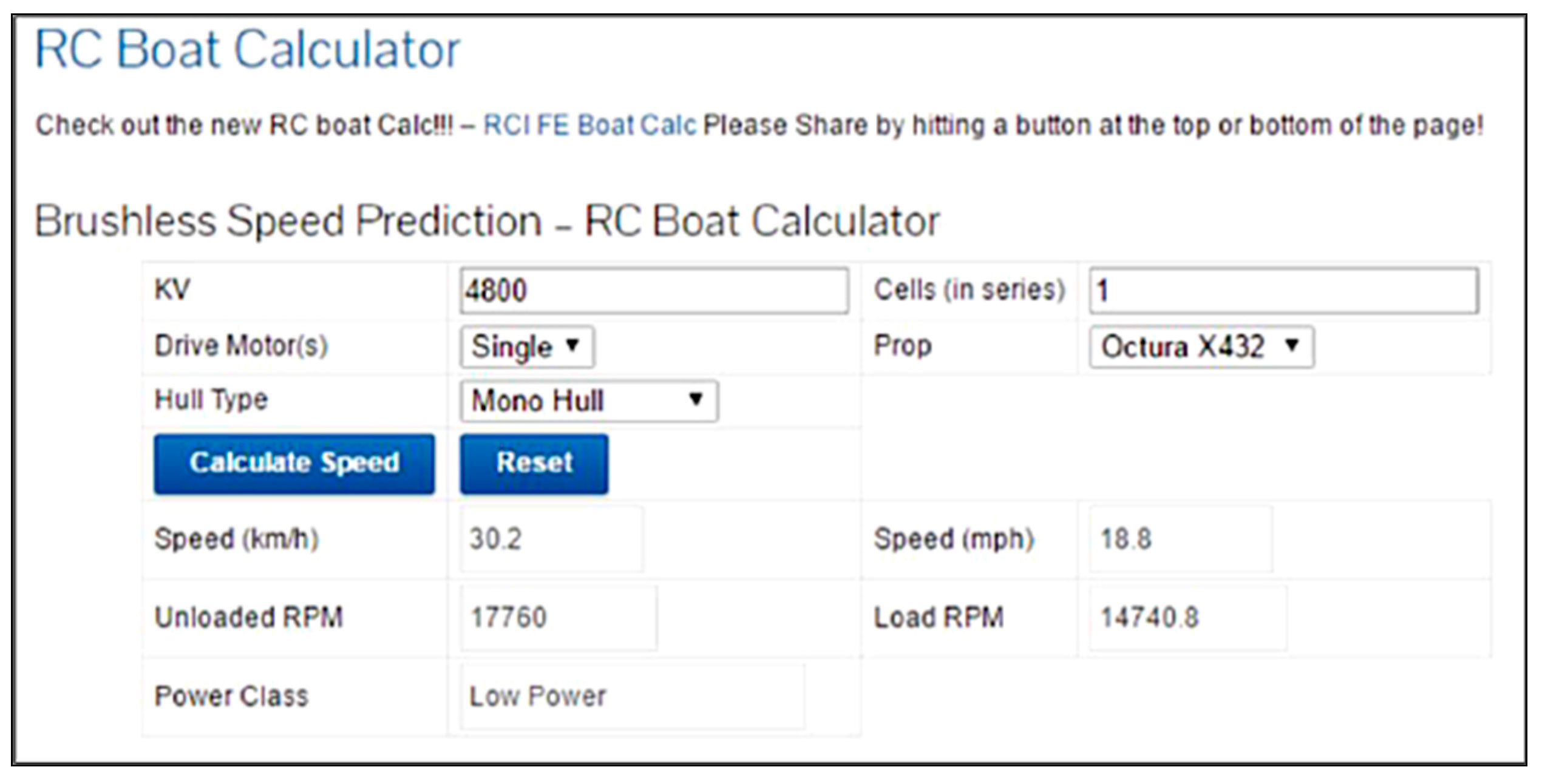Click the RC Boat Calculator title link
The image size is (1542, 784).
point(248,50)
